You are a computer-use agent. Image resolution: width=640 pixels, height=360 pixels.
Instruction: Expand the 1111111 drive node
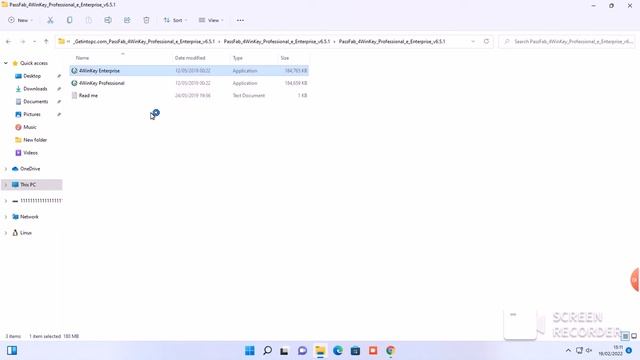point(6,201)
